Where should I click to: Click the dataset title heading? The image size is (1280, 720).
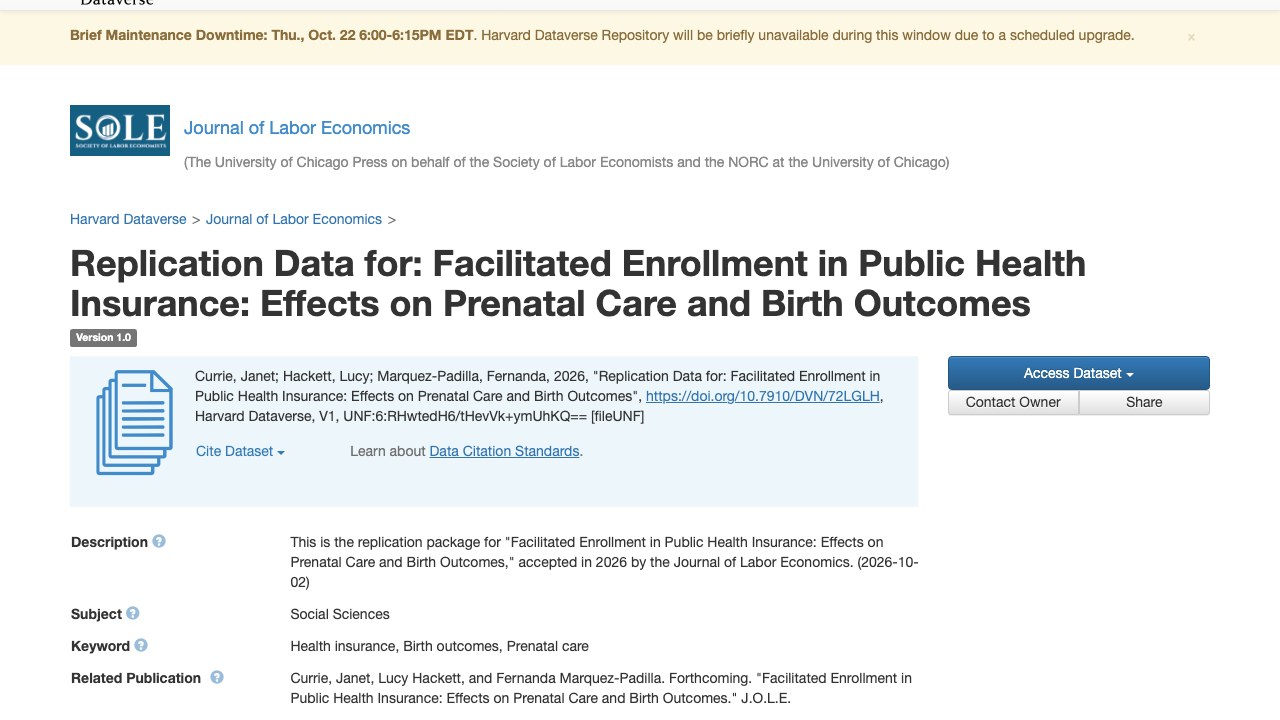pyautogui.click(x=578, y=283)
